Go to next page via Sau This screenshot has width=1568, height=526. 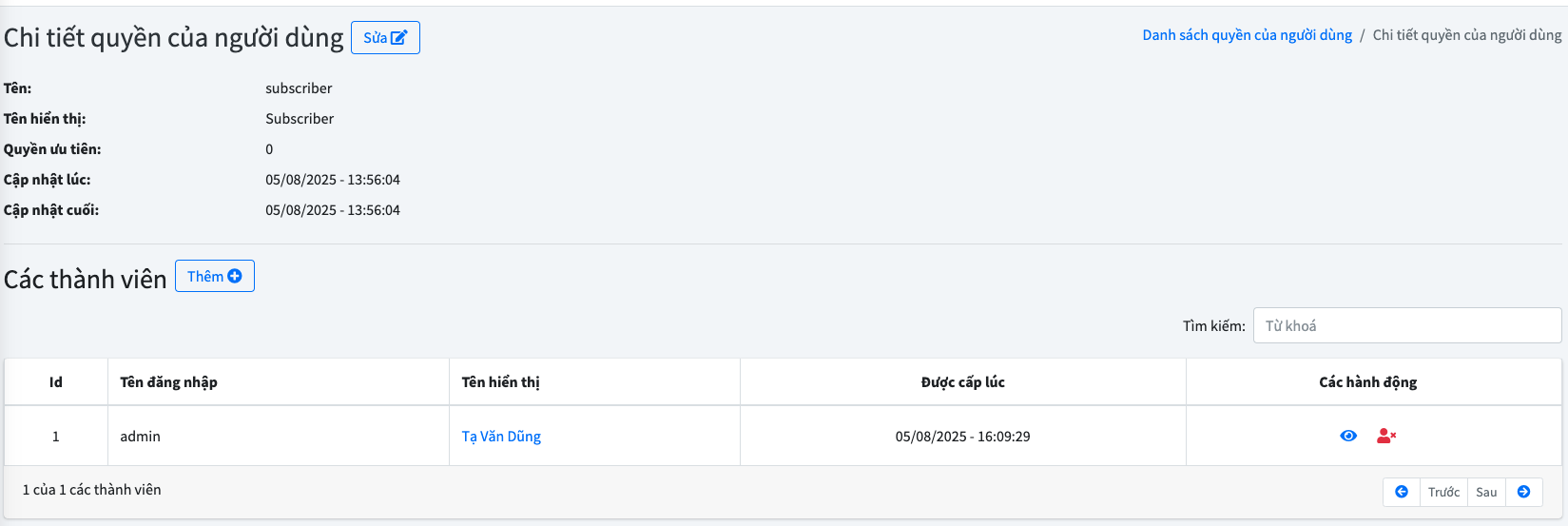pos(1486,492)
